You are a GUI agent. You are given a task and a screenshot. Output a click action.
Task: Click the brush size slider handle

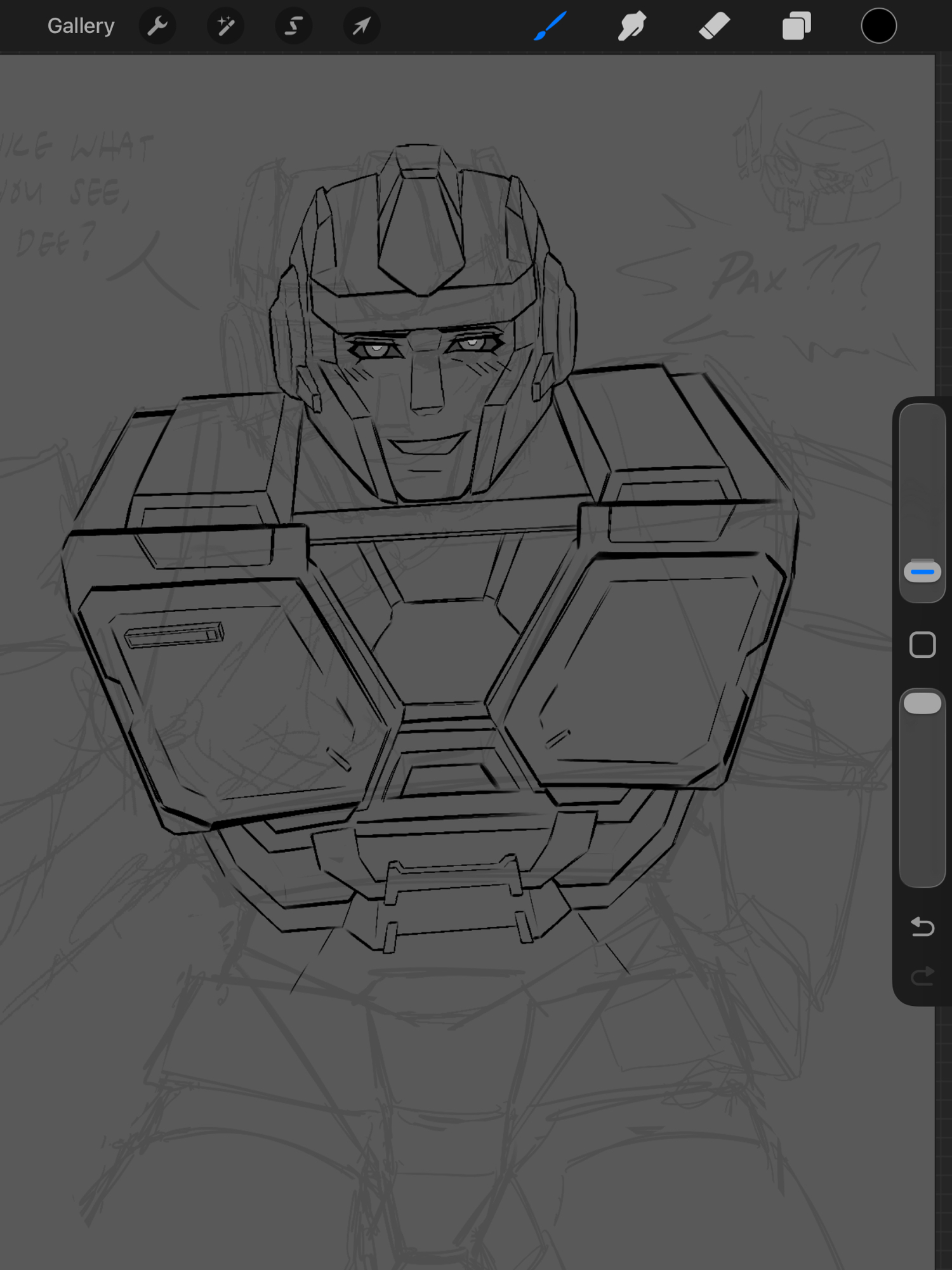click(x=922, y=571)
